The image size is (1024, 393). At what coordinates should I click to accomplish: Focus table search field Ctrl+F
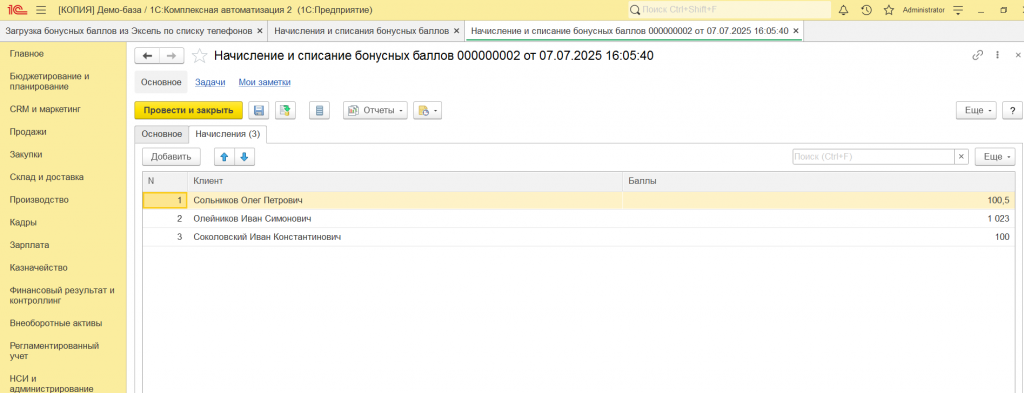coord(874,157)
